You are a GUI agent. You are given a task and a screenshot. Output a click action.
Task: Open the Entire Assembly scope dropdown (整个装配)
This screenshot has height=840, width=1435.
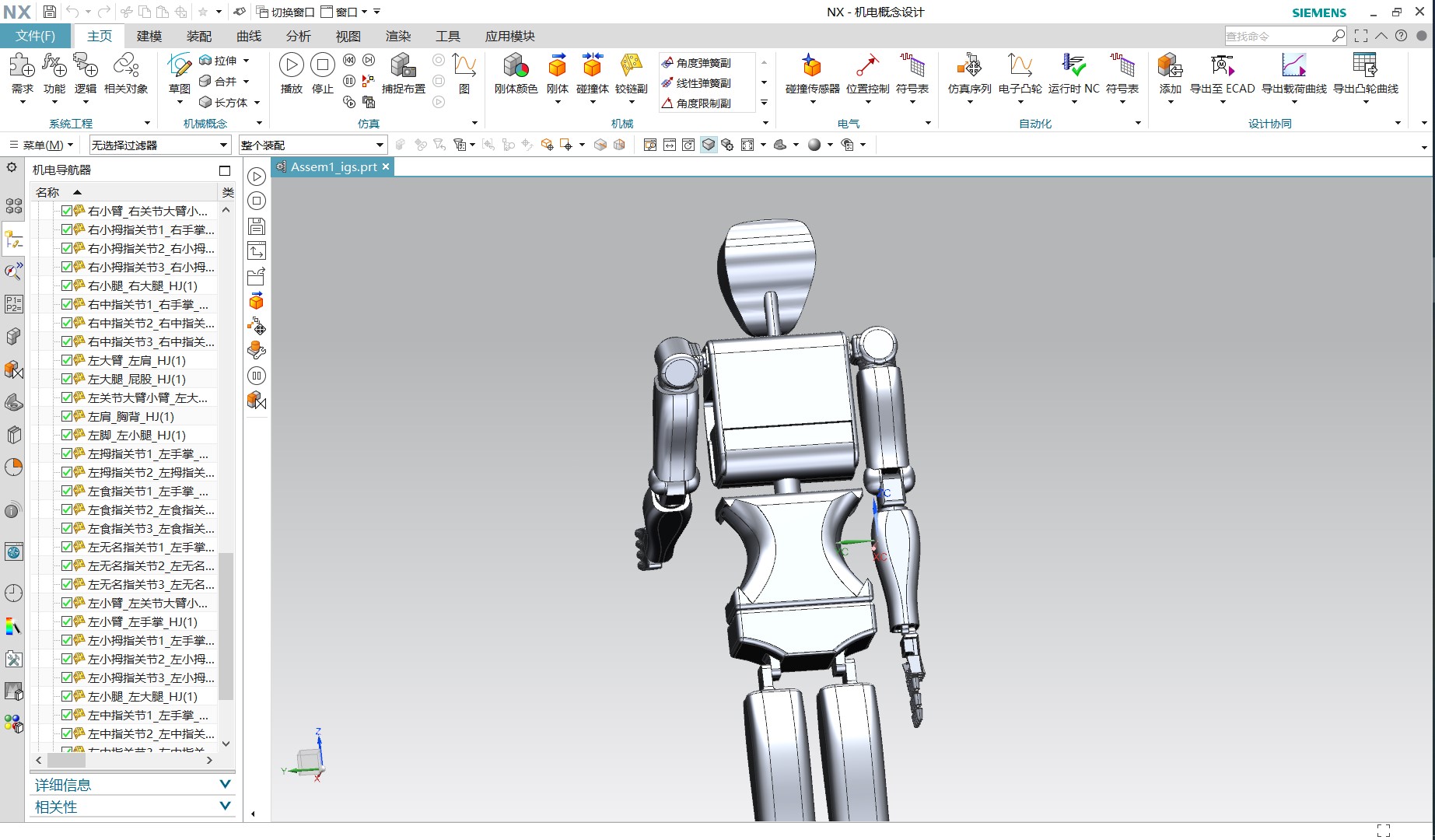312,145
